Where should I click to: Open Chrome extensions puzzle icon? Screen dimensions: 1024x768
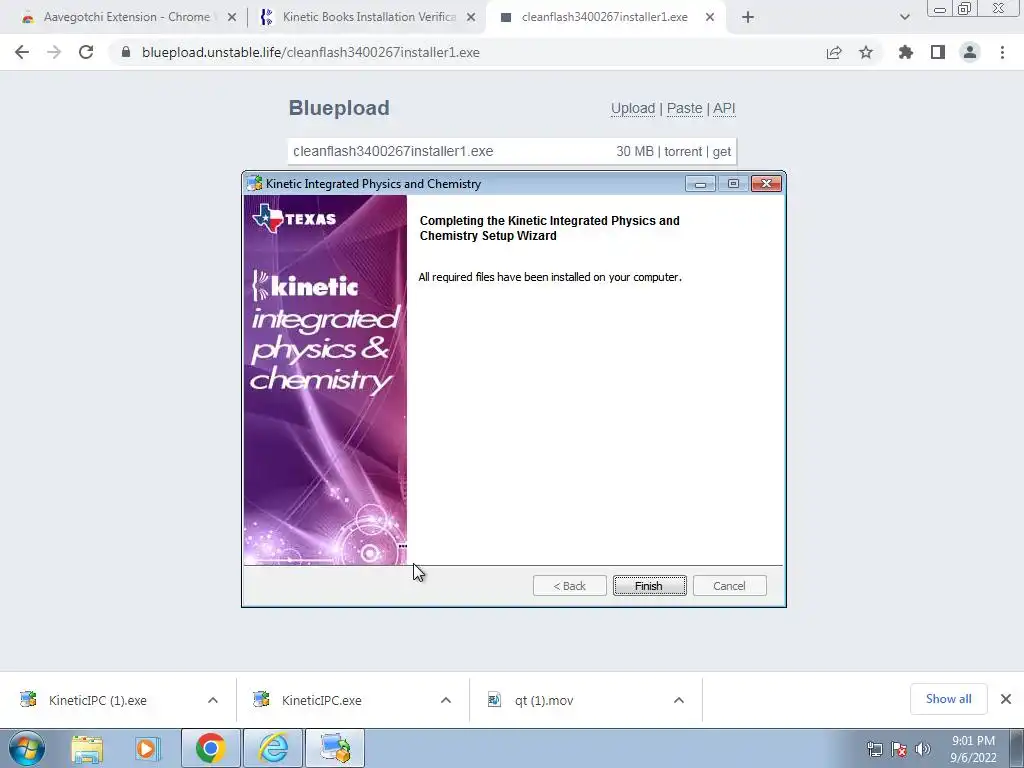click(x=906, y=52)
